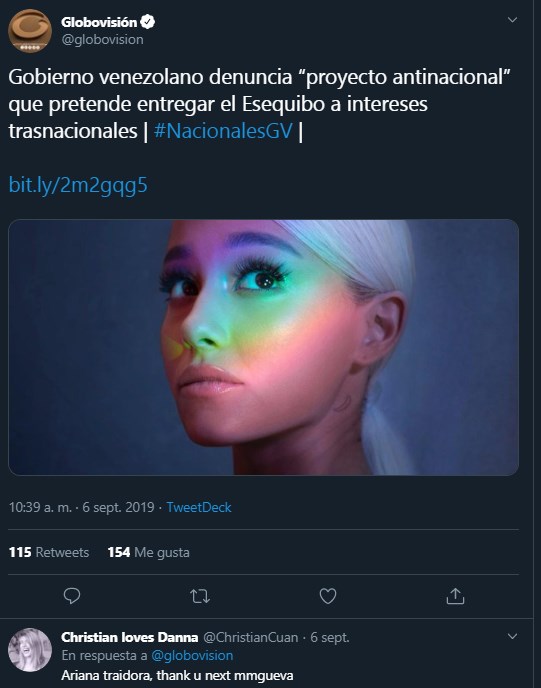
Task: Click the @globovision handle under the name
Action: point(102,39)
